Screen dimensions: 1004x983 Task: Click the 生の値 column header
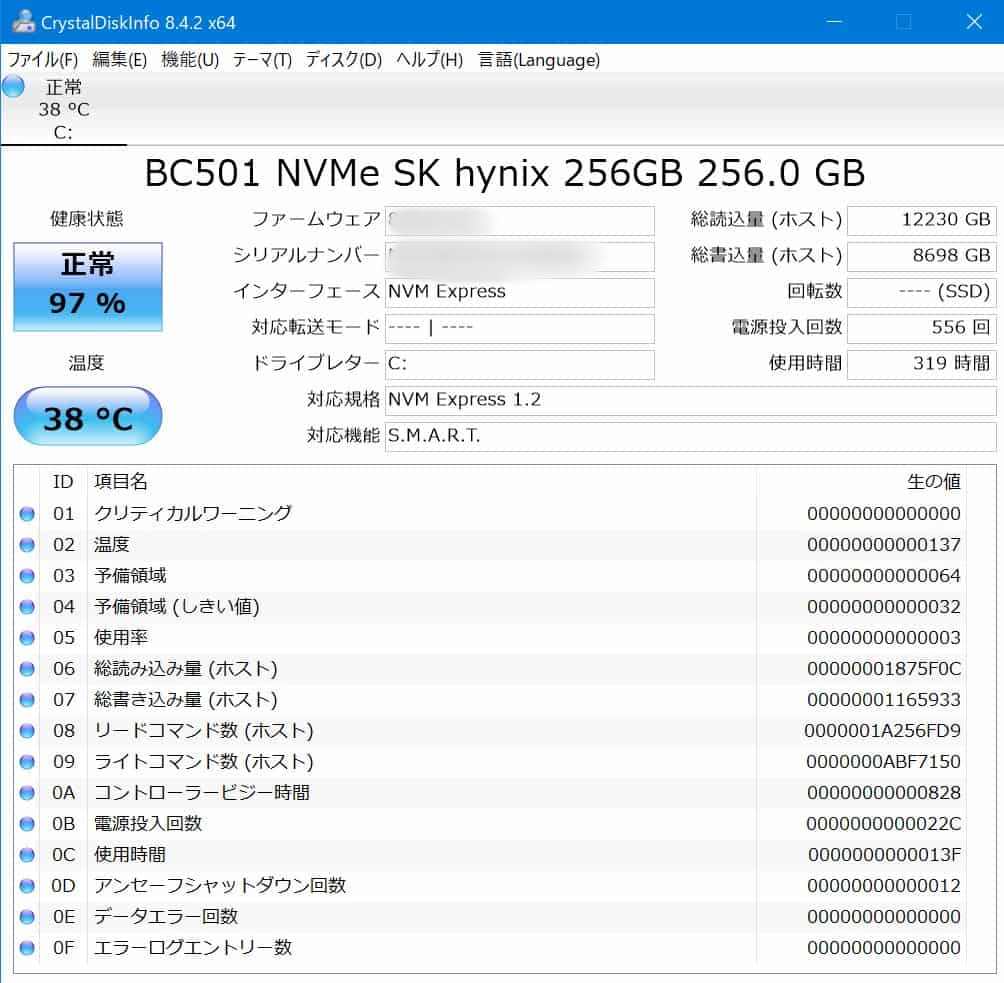[932, 482]
